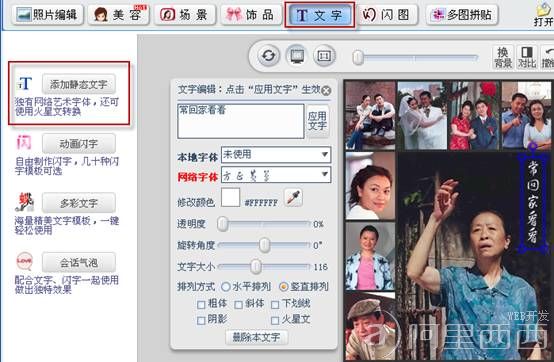Click the white 修改颜色 color swatch
Image resolution: width=554 pixels, height=362 pixels.
230,197
